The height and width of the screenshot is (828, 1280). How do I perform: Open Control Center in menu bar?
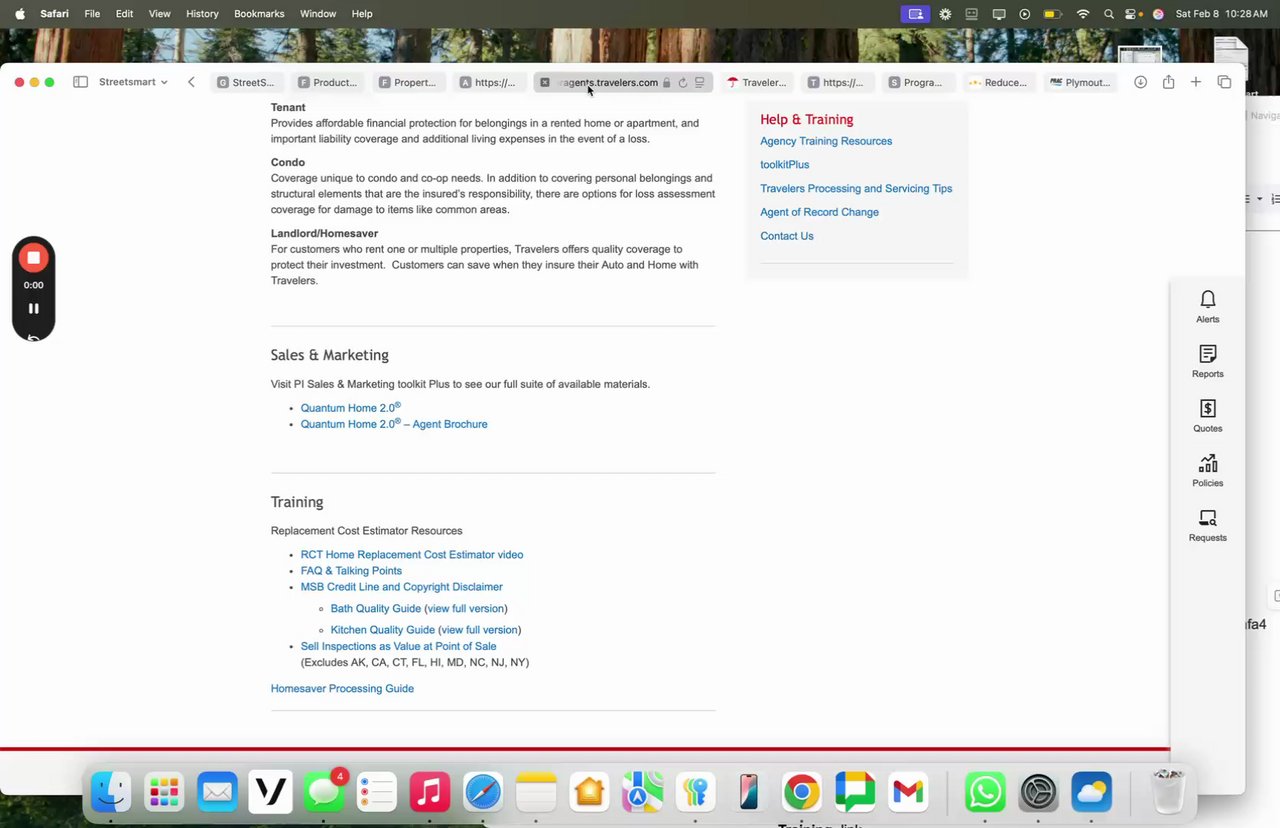(1133, 14)
